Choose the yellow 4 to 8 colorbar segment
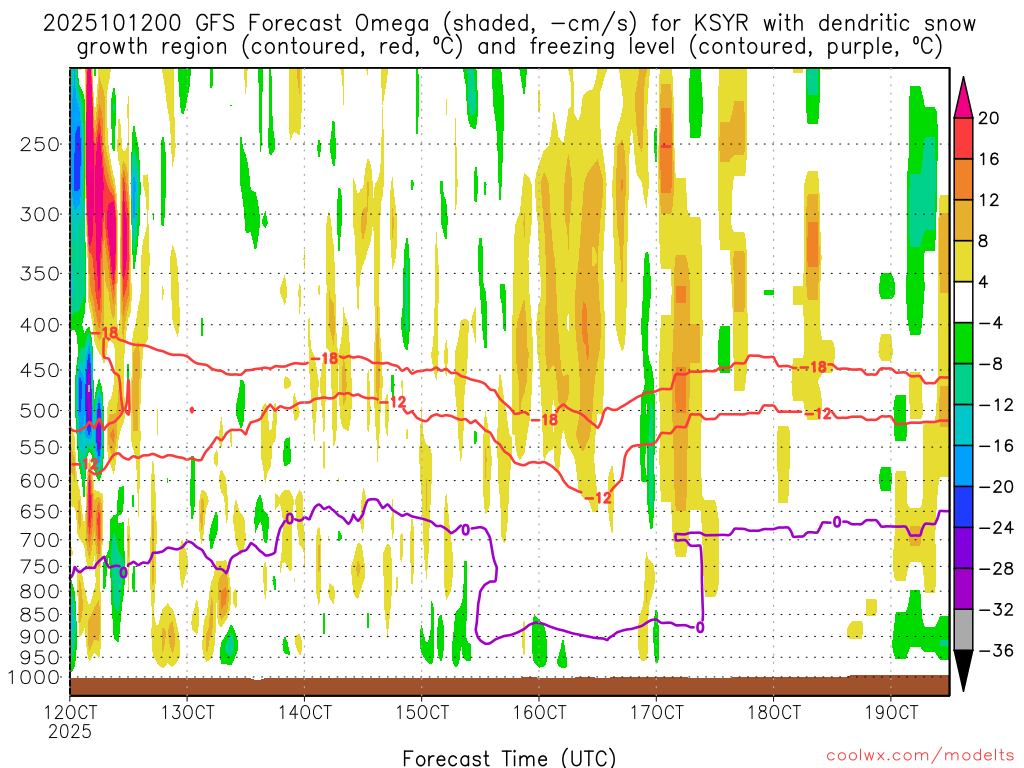The height and width of the screenshot is (768, 1024). coord(963,261)
